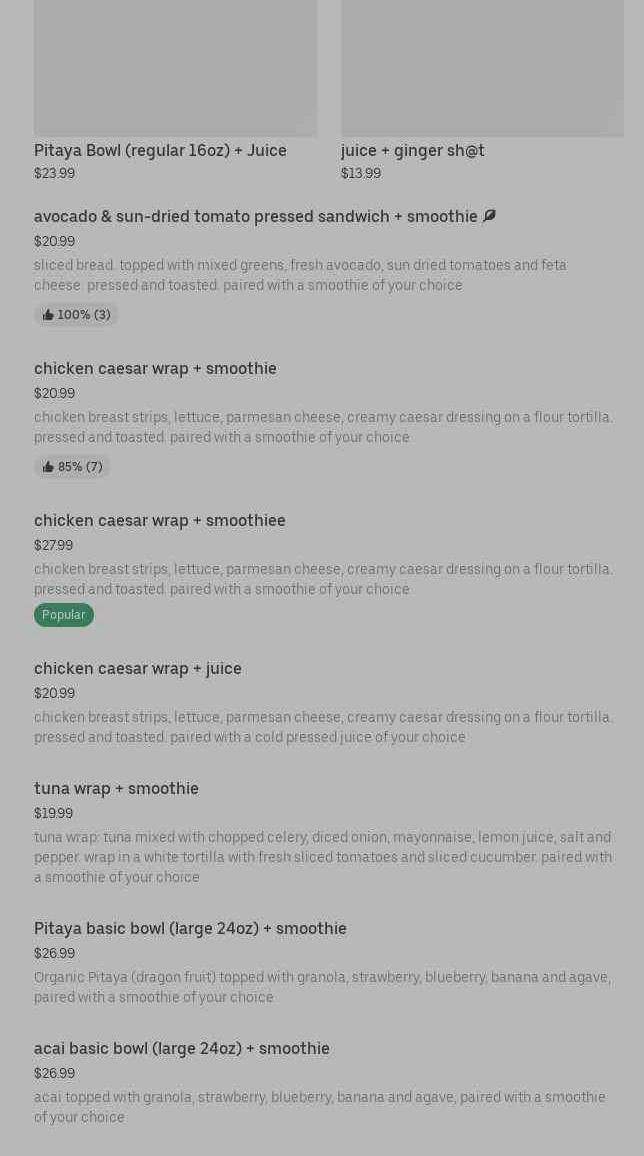Open chicken caesar wrap + smoothiee item

(x=160, y=520)
